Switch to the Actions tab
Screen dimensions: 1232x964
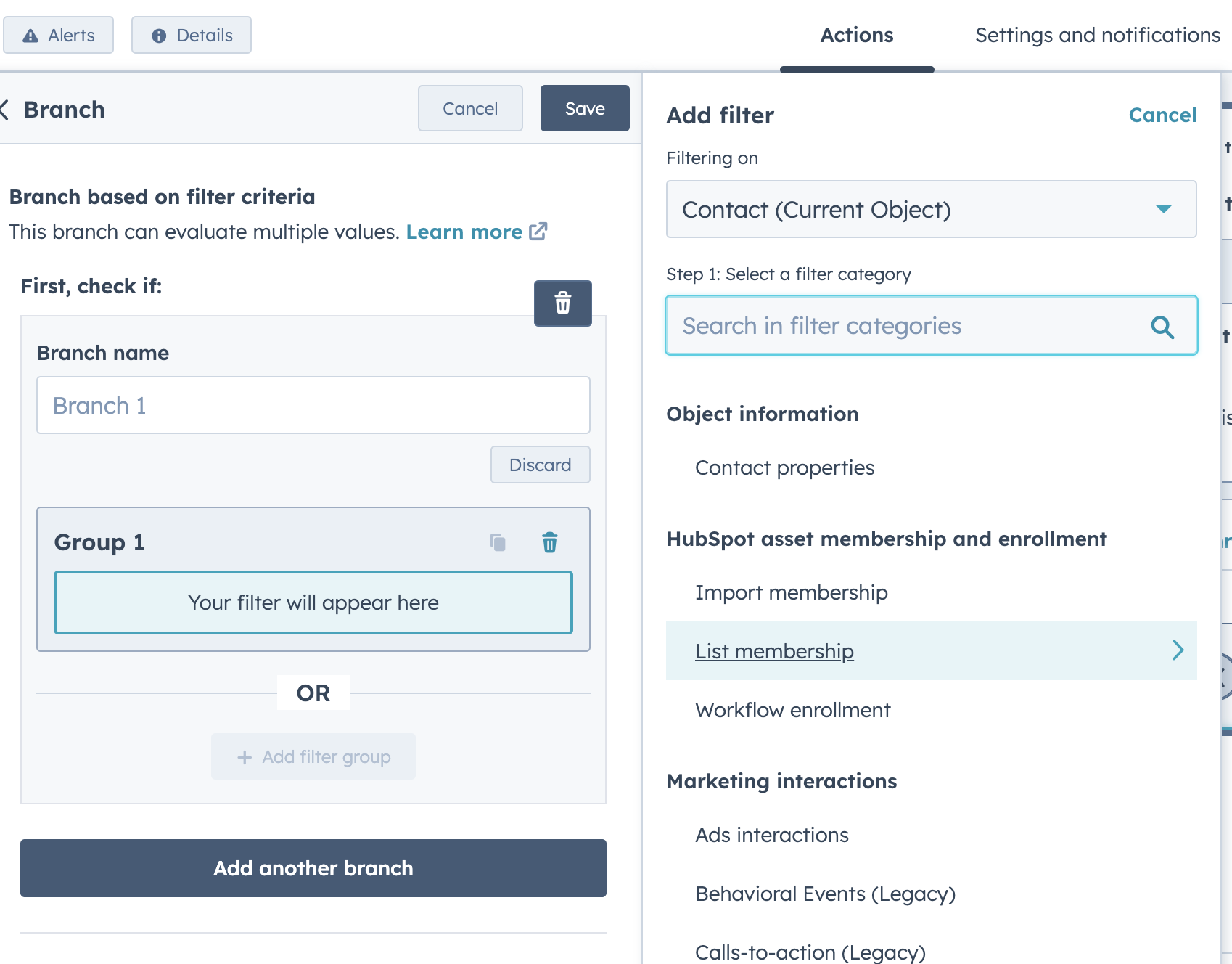(857, 35)
